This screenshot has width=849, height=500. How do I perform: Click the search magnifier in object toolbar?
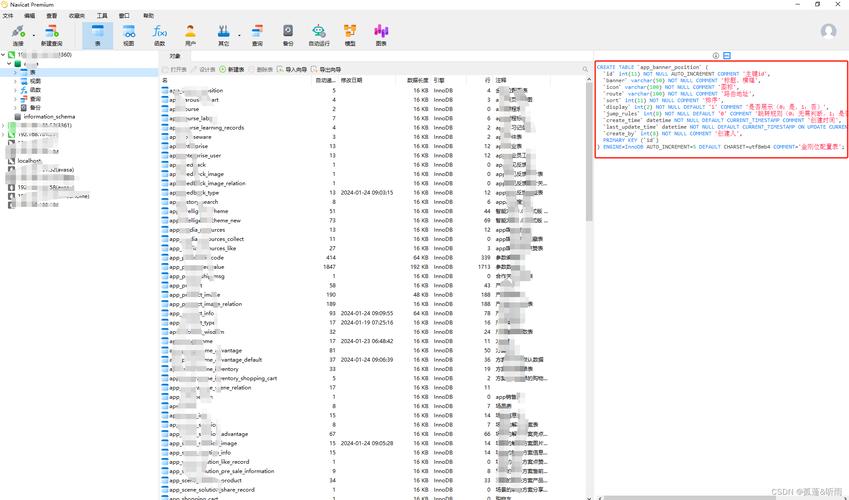585,69
